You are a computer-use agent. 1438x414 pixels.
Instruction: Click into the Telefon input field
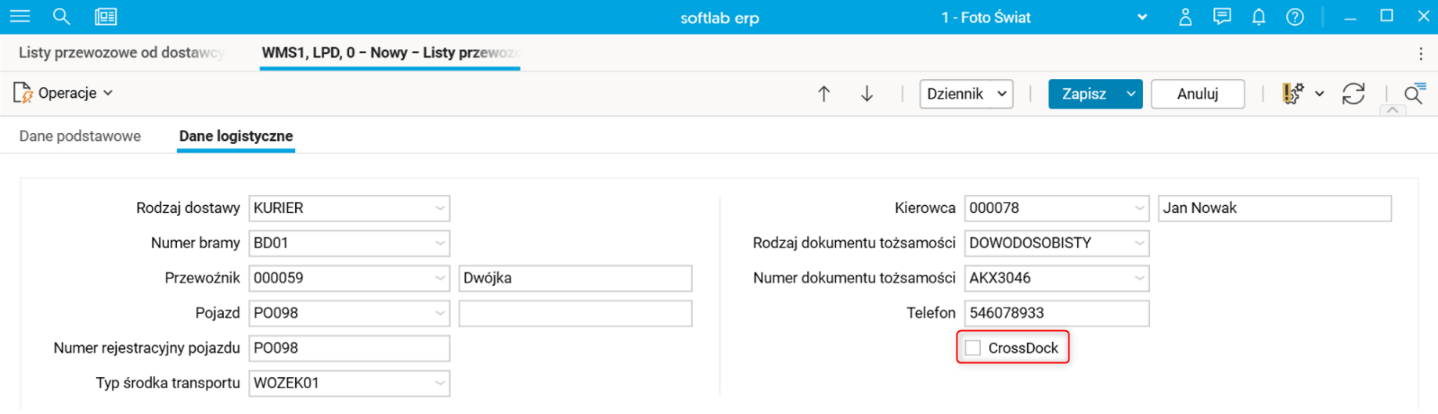point(1056,313)
